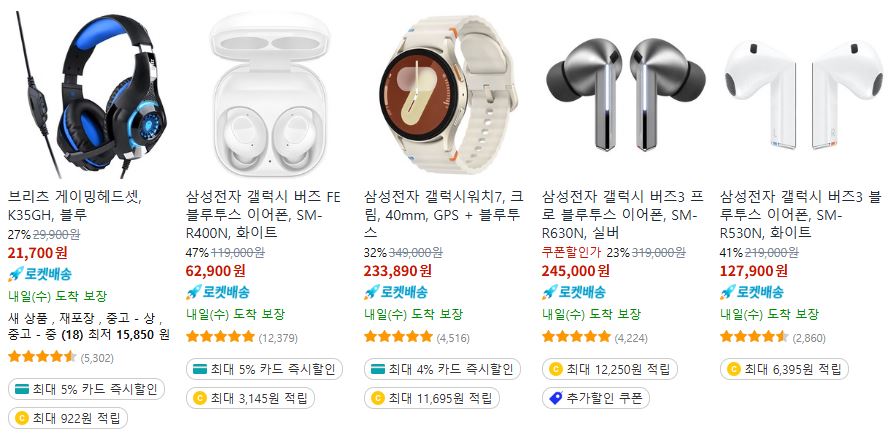The width and height of the screenshot is (891, 444).
Task: Click the star rating with 12,379 reviews
Action: [x=220, y=337]
